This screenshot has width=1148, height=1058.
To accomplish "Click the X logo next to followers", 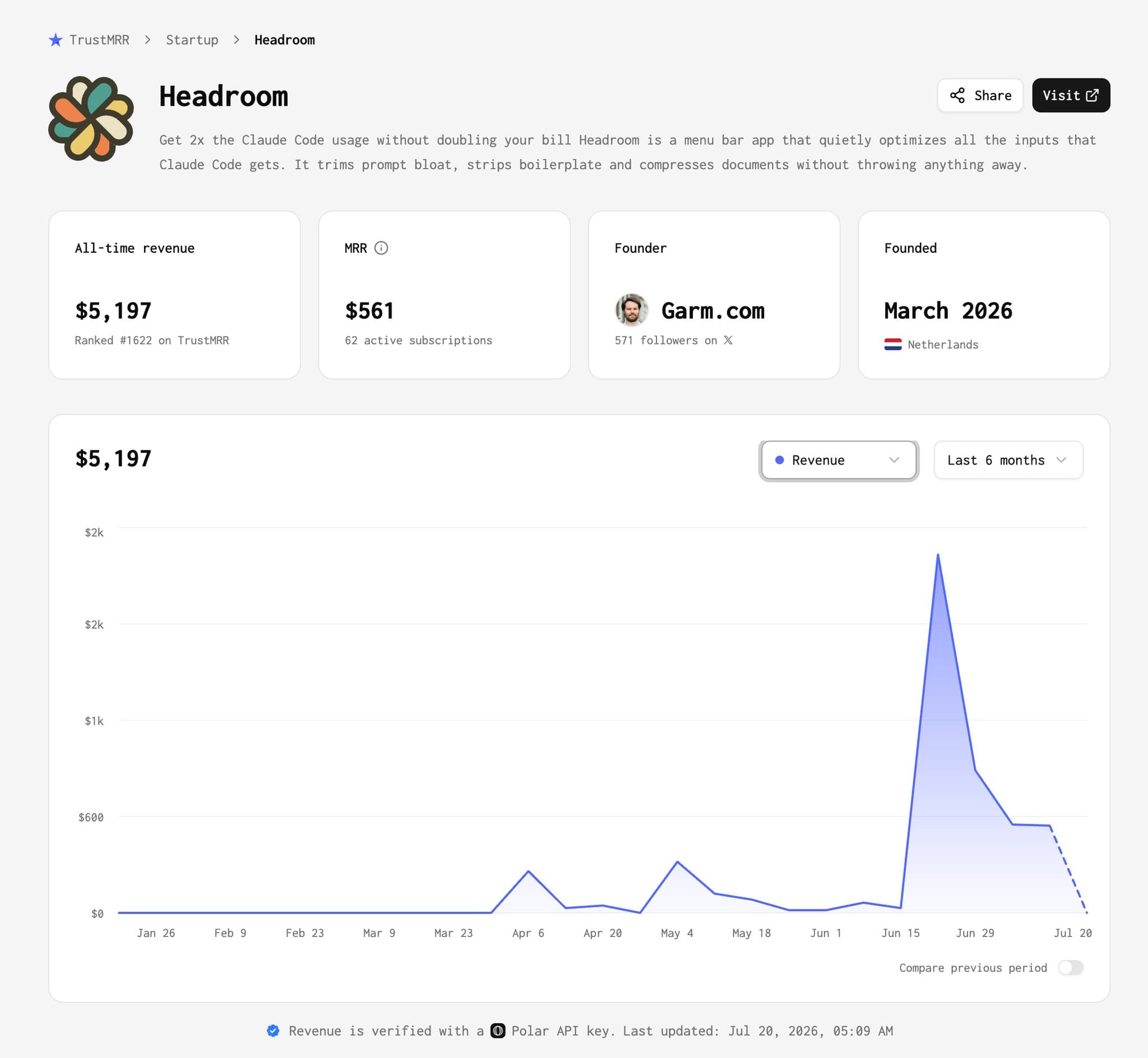I will (728, 340).
